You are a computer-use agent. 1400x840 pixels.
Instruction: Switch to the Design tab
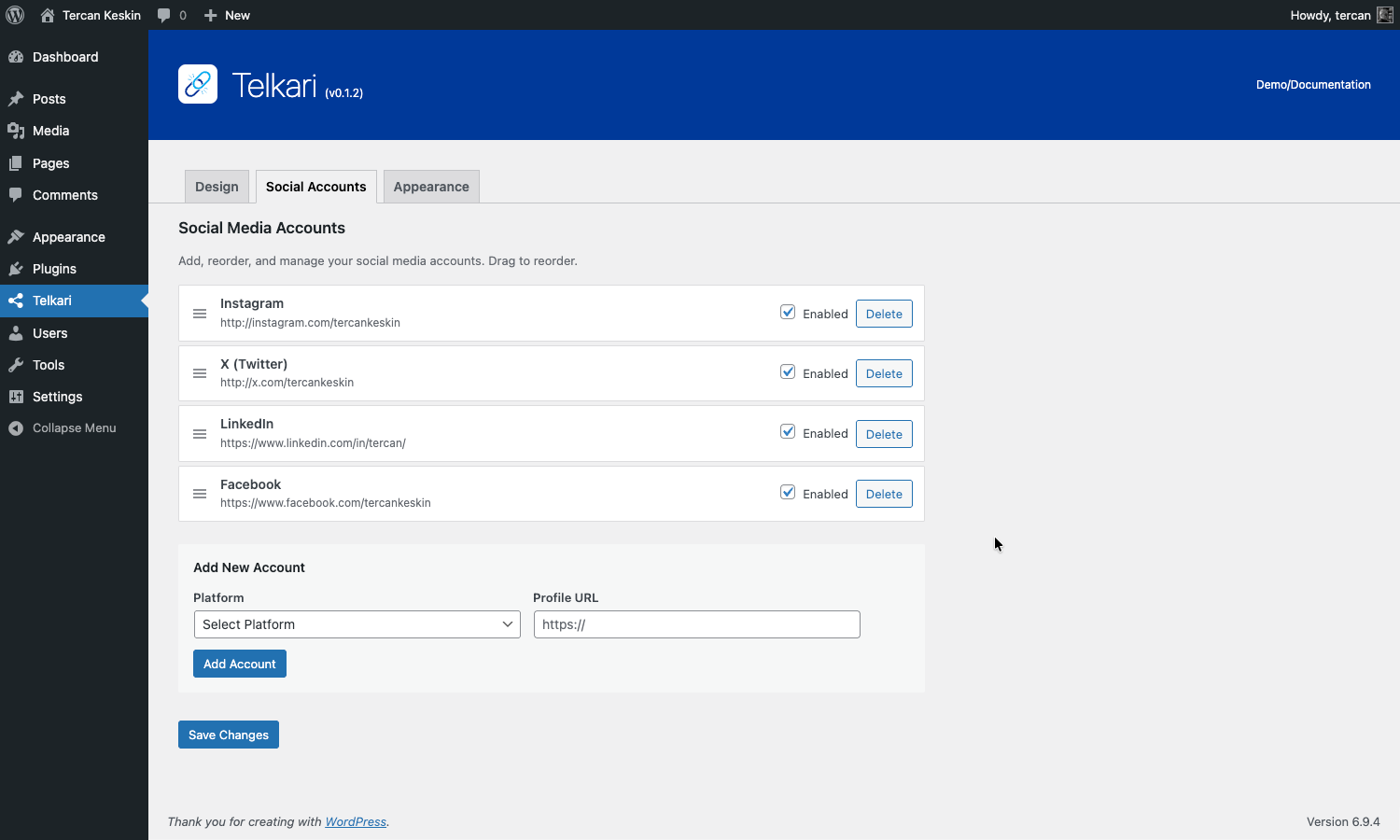217,186
